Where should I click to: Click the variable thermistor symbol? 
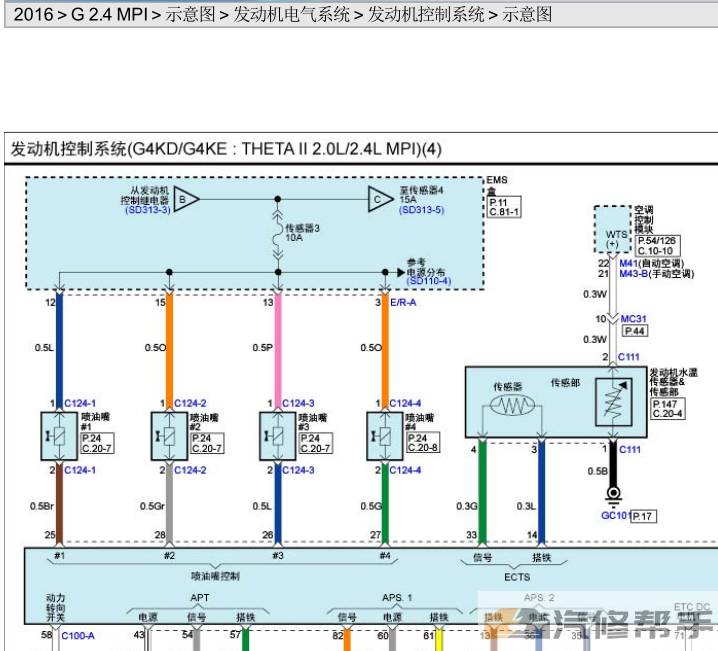(614, 402)
